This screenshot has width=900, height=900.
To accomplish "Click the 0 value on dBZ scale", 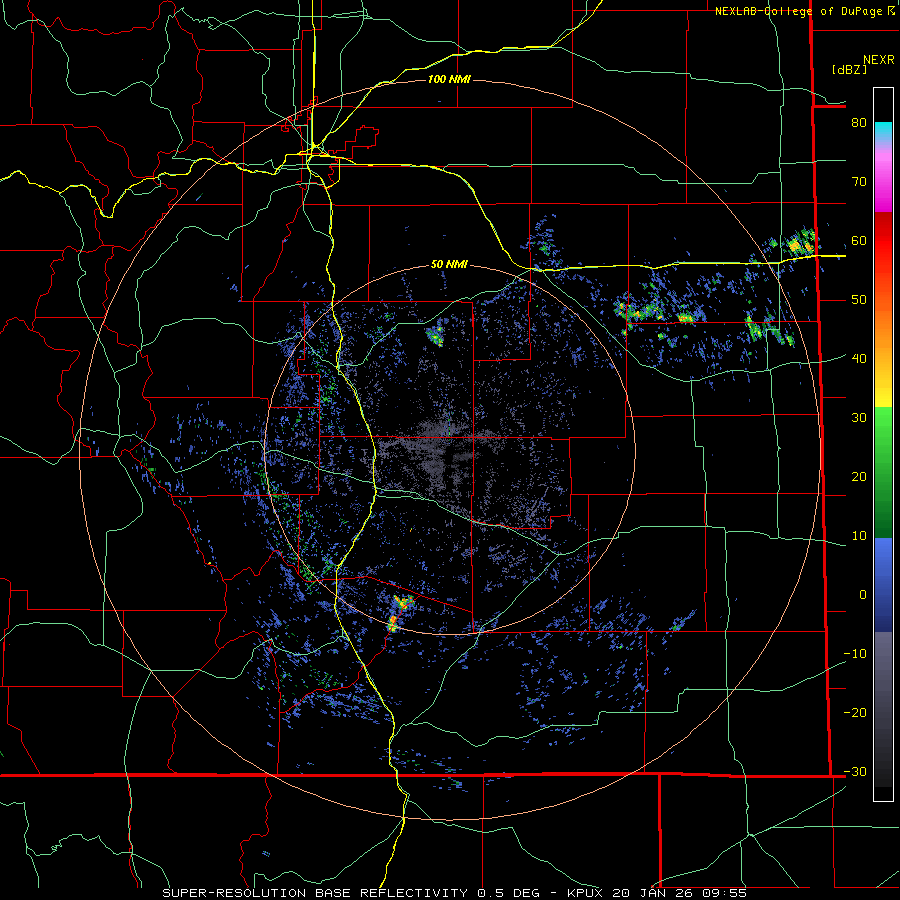I will pos(863,595).
